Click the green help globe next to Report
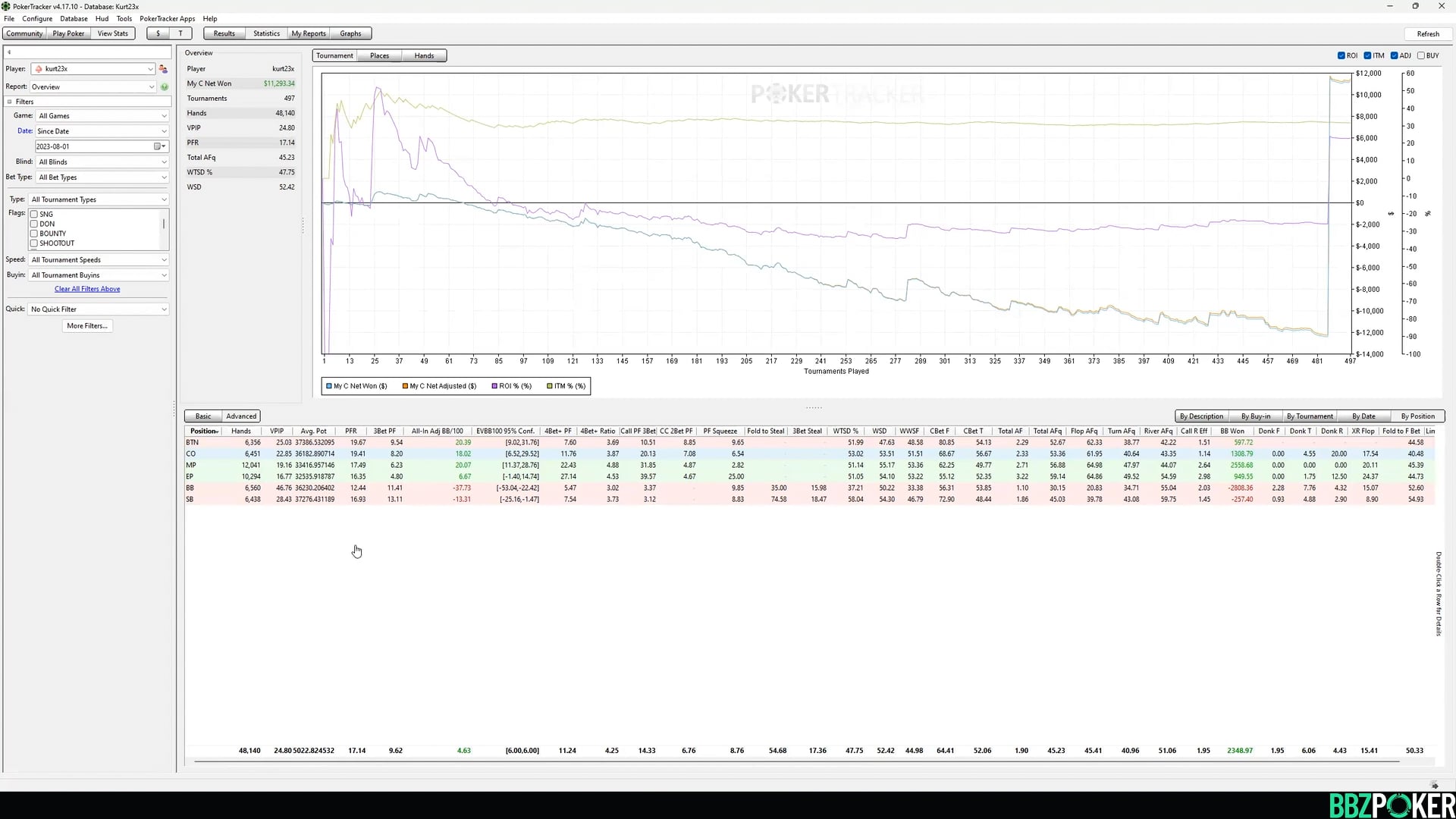The width and height of the screenshot is (1456, 819). 165,86
